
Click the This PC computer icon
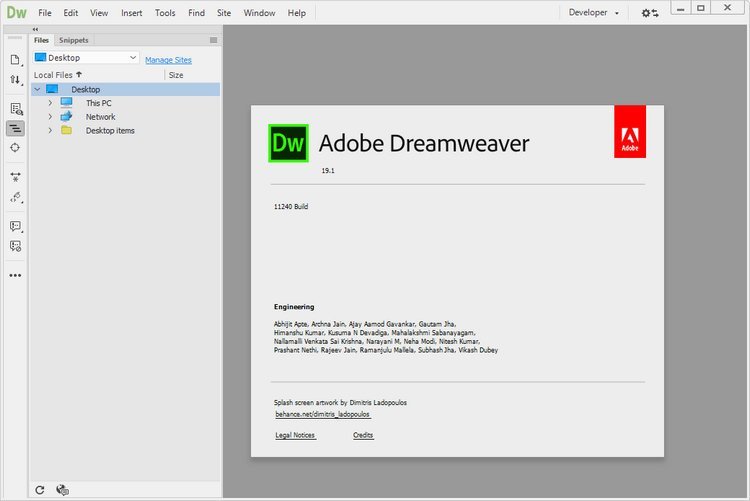tap(66, 102)
